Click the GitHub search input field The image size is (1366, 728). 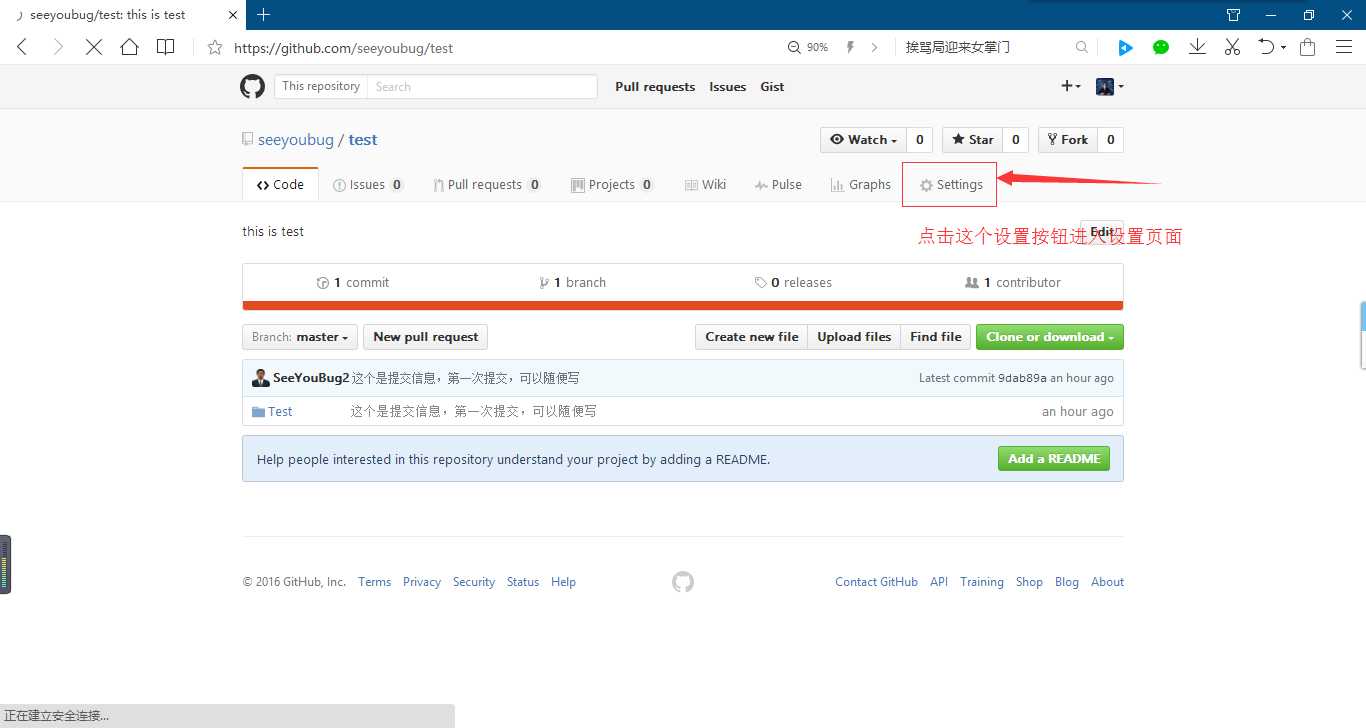(x=483, y=87)
